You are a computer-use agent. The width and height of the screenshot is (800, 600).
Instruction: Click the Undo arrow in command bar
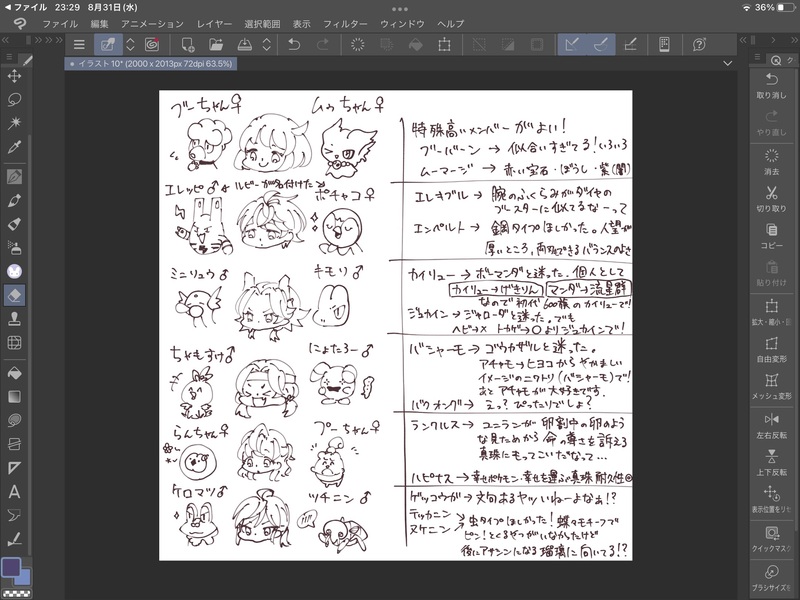[294, 44]
